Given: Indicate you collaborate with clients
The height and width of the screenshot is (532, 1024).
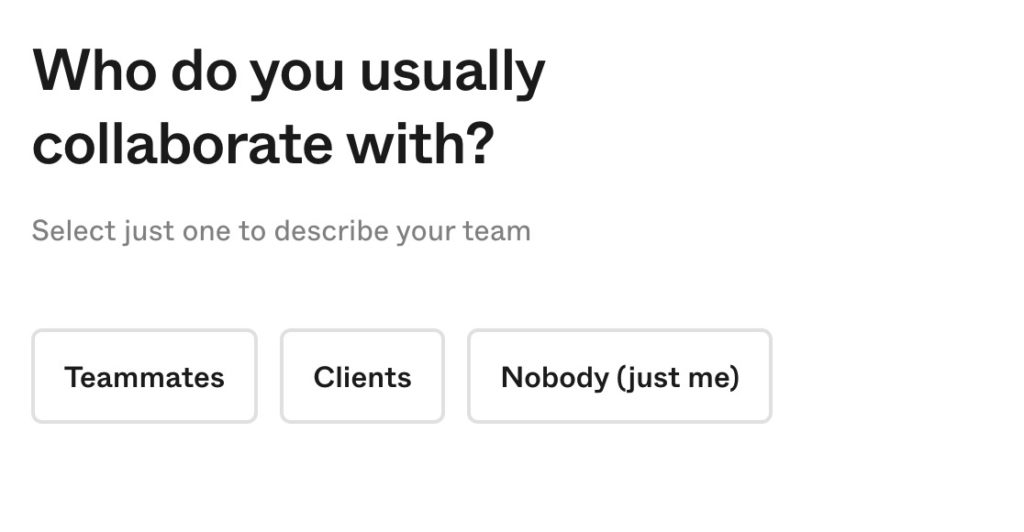Looking at the screenshot, I should click(362, 377).
